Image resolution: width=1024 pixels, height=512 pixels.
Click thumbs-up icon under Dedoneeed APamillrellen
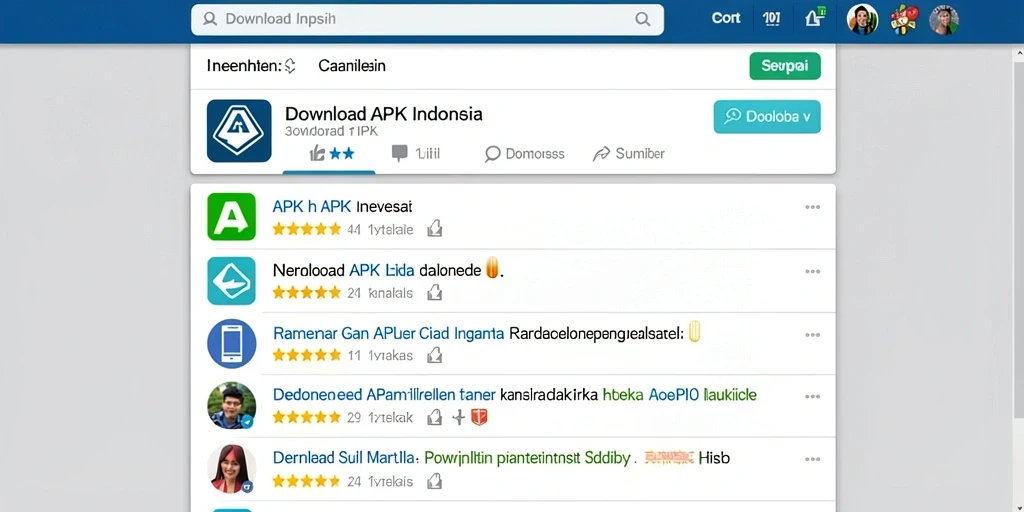434,417
